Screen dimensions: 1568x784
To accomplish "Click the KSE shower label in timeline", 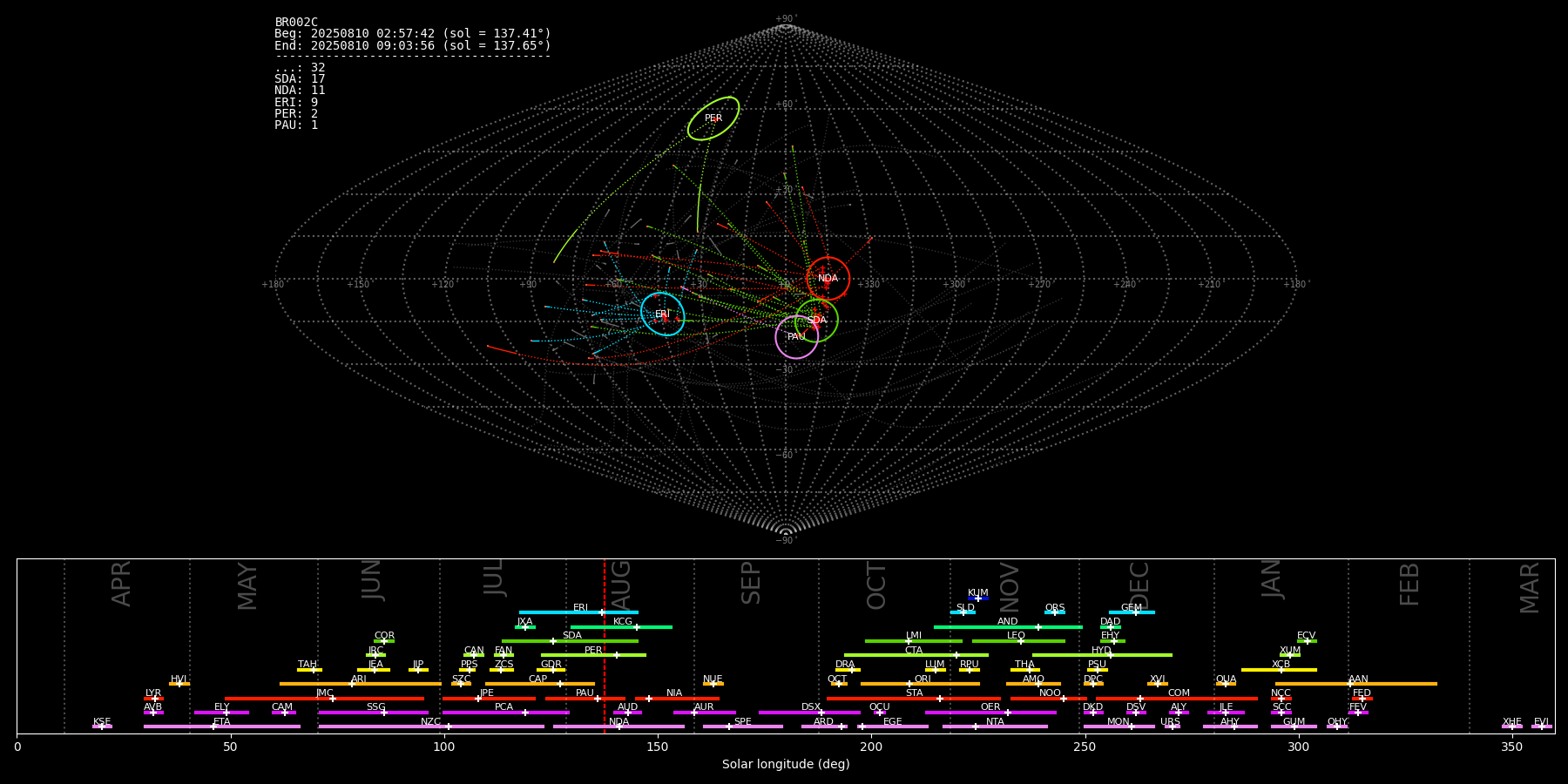I will (x=102, y=722).
